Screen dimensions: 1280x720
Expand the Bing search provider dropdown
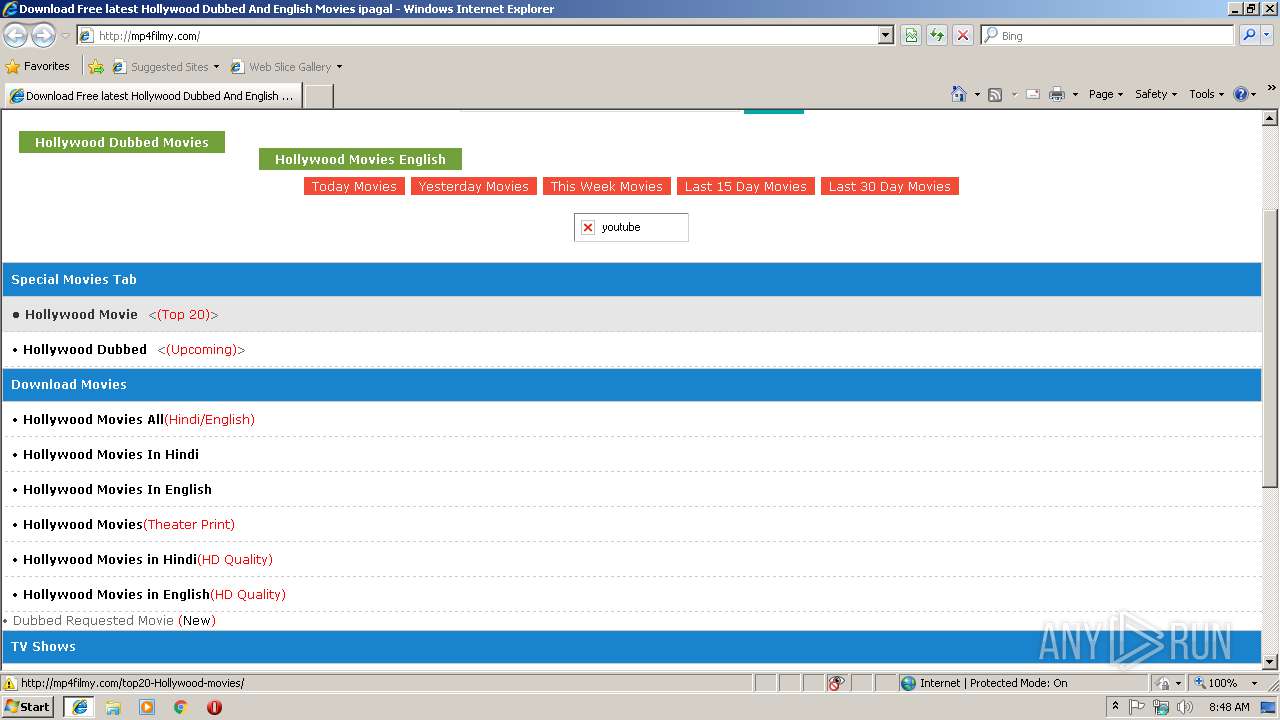[x=1269, y=35]
